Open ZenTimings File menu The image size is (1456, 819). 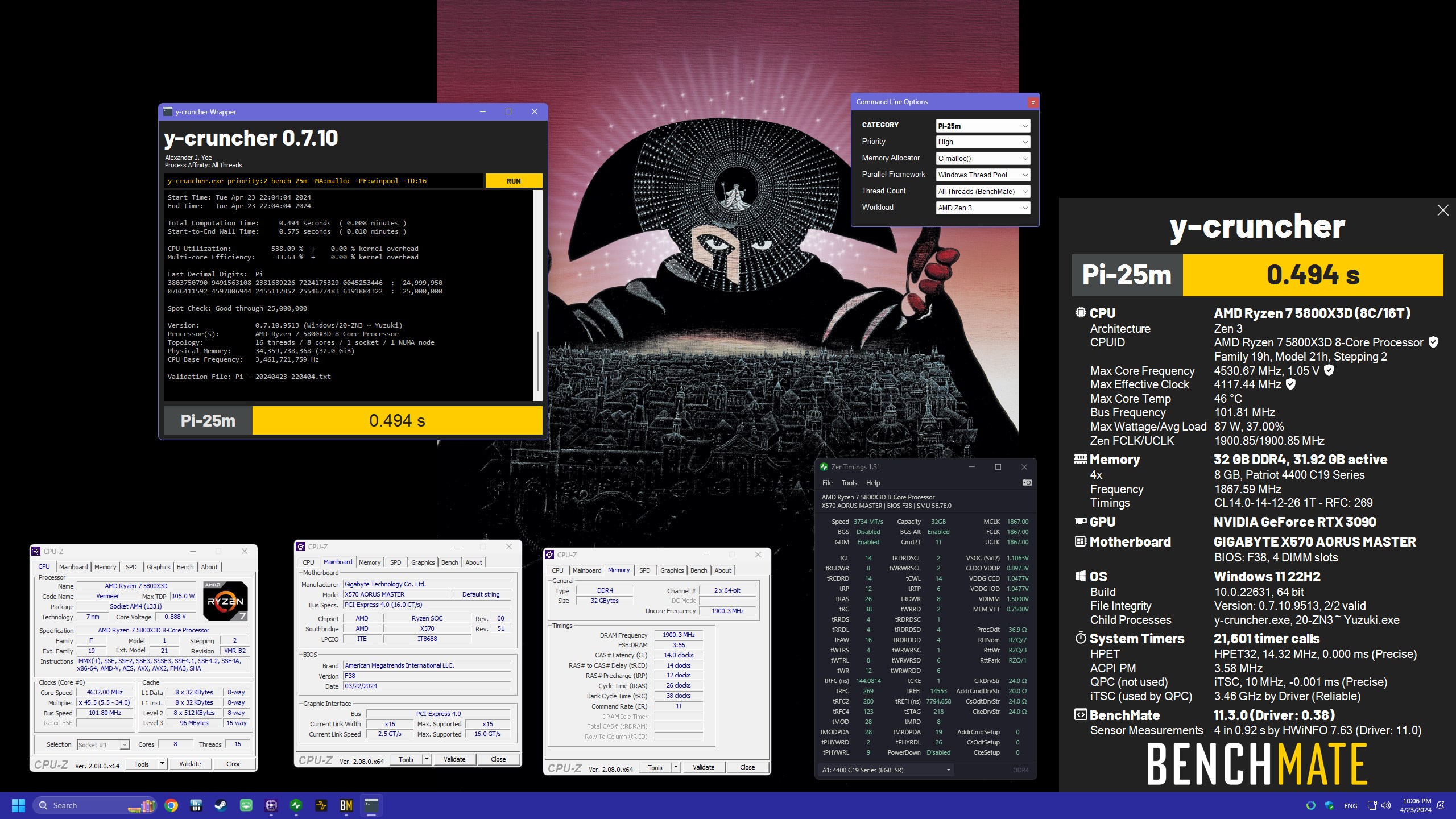828,483
